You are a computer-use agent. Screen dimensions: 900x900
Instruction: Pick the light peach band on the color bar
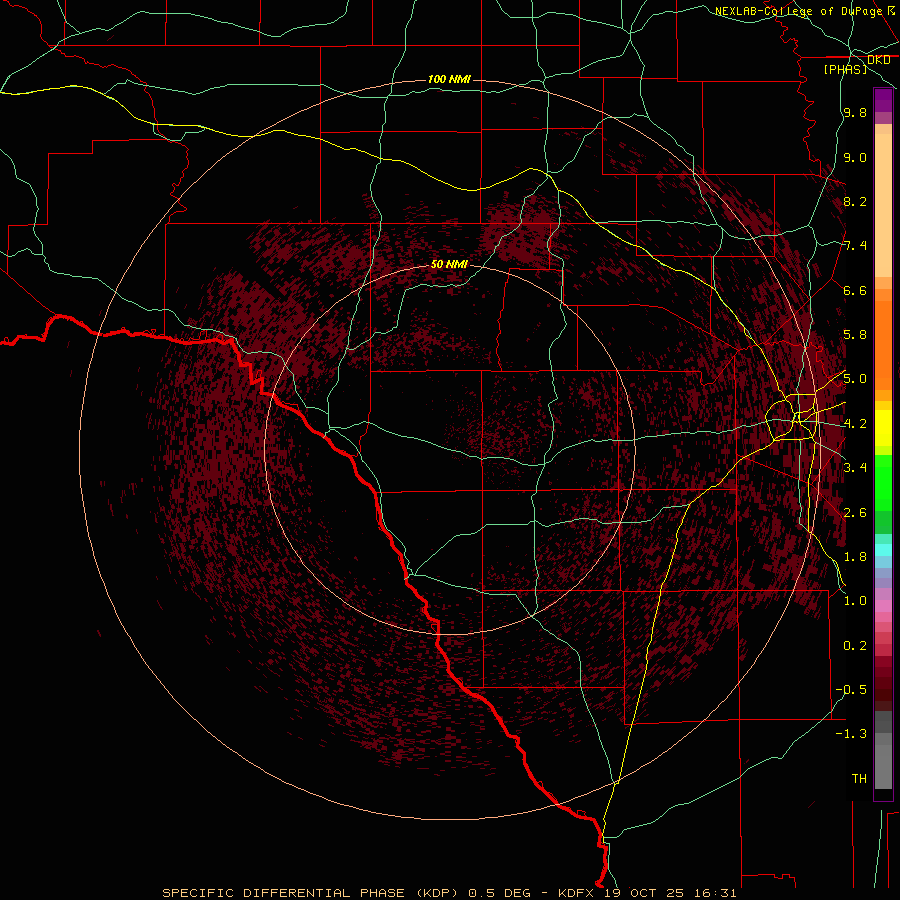coord(883,205)
